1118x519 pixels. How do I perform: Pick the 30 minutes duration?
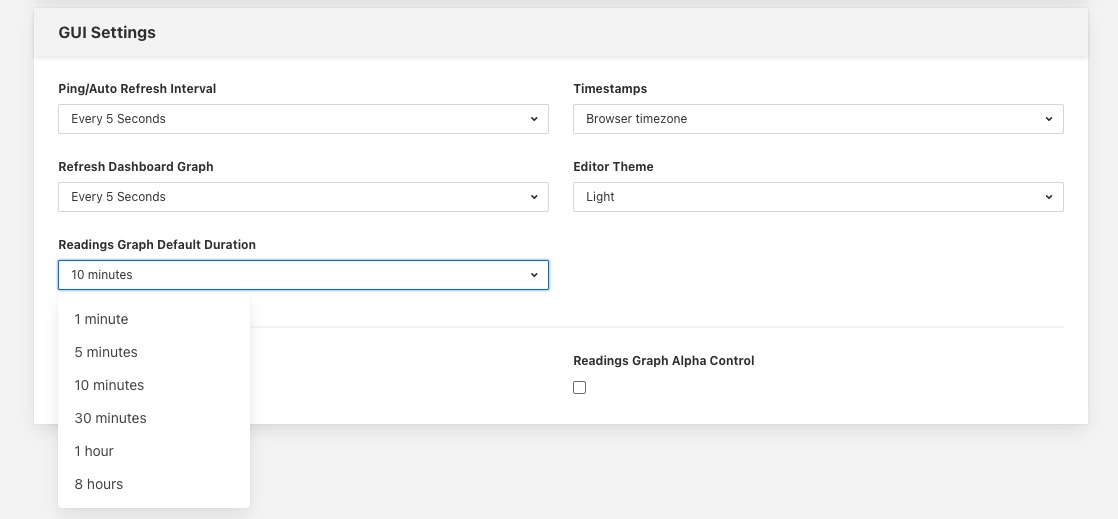pos(154,418)
